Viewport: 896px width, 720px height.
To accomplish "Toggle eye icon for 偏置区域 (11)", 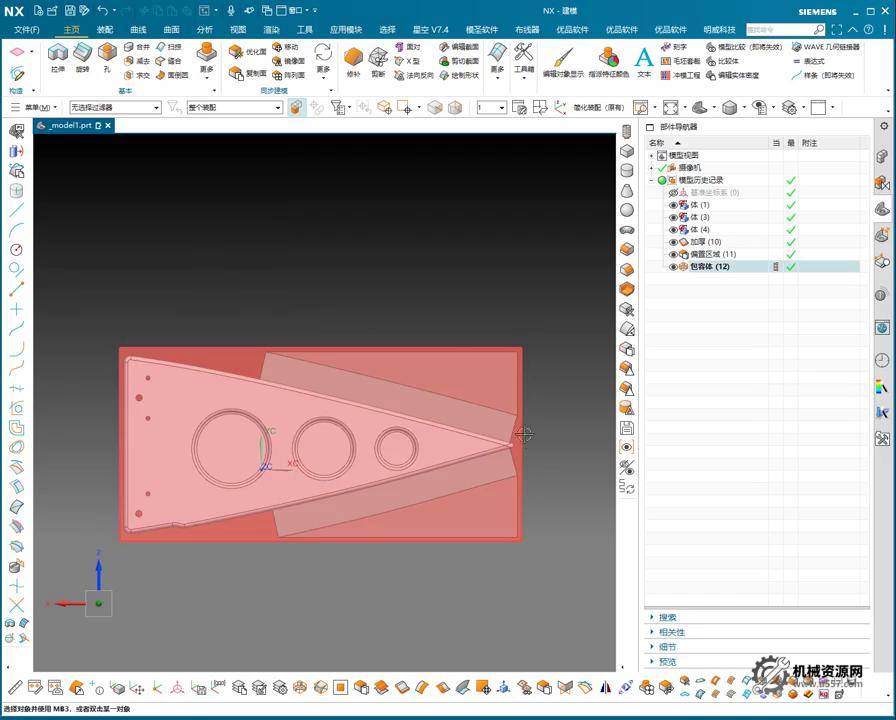I will coord(673,255).
